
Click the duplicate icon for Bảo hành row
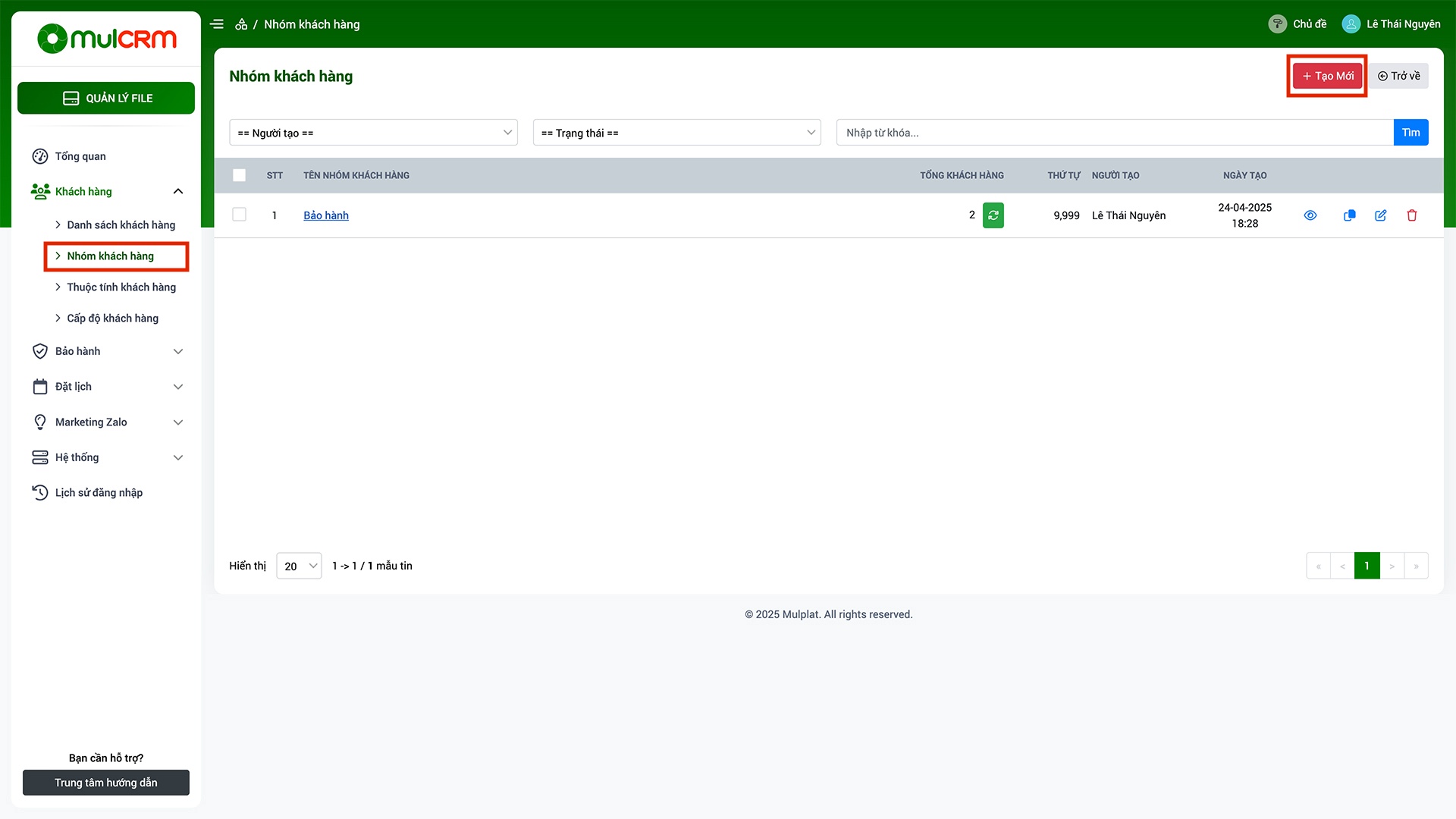(1349, 215)
